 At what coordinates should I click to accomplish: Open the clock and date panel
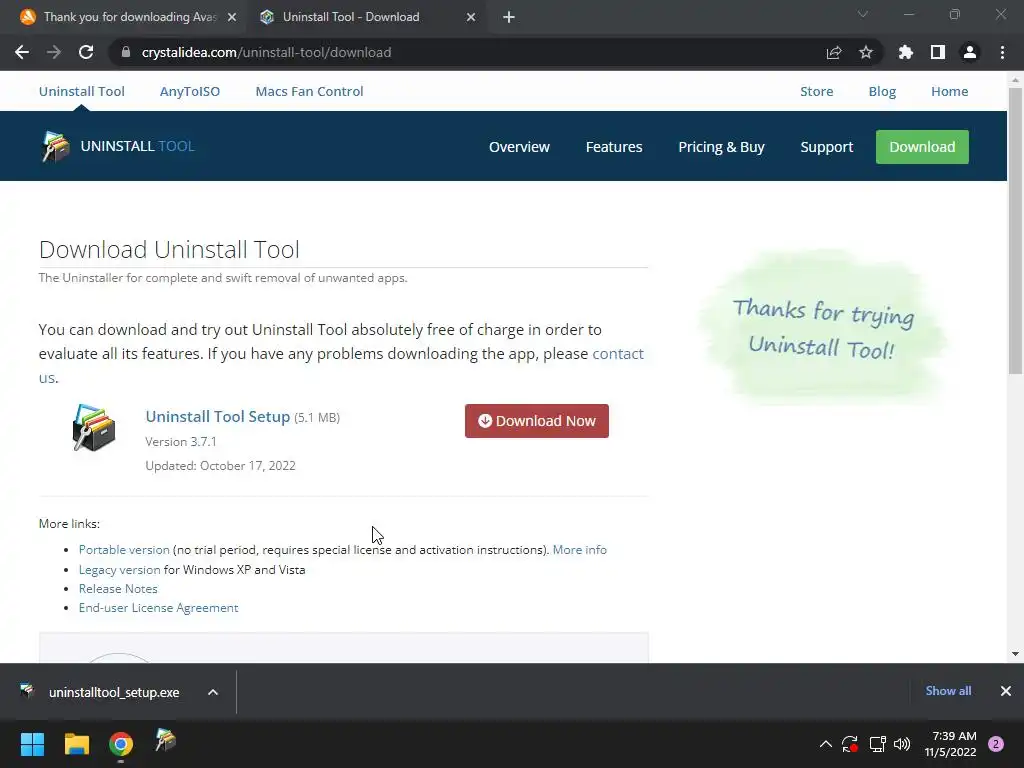pos(950,744)
